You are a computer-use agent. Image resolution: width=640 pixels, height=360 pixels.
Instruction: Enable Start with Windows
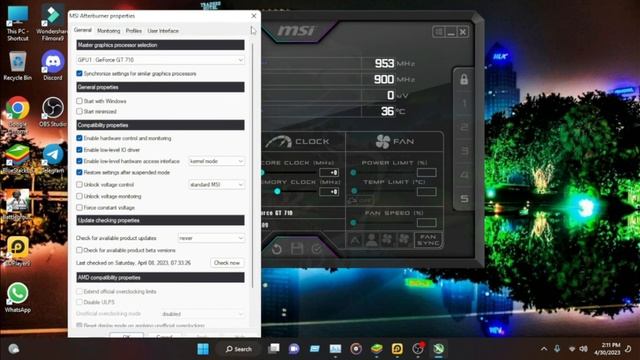pos(79,101)
